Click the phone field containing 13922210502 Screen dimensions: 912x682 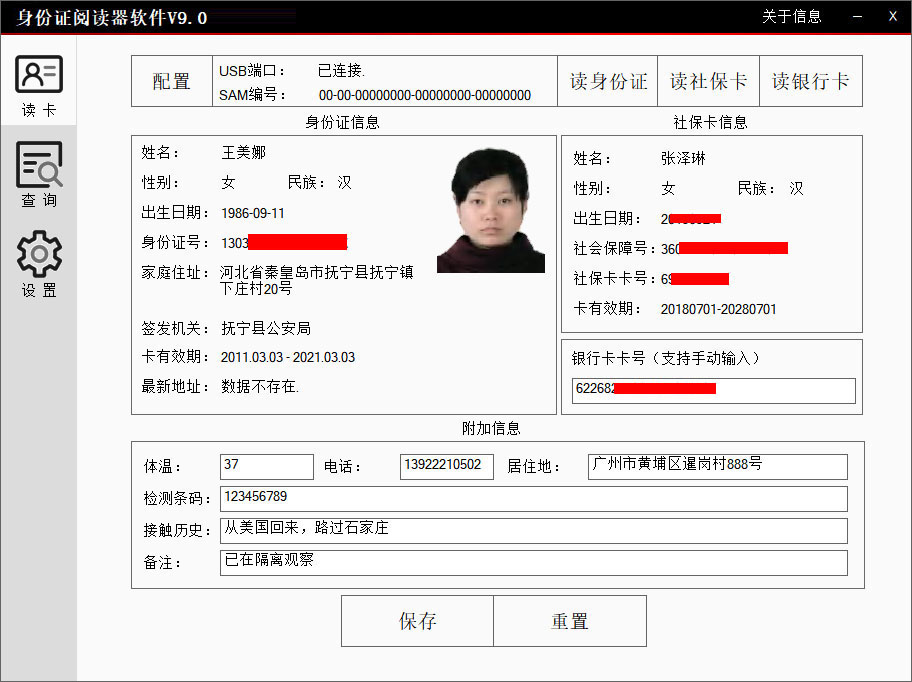(448, 466)
